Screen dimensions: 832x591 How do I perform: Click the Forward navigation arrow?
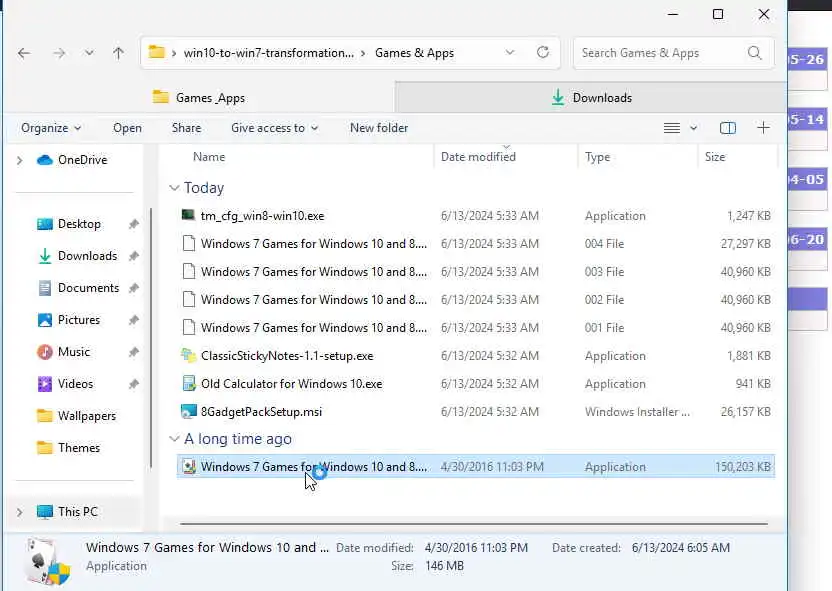pos(59,53)
